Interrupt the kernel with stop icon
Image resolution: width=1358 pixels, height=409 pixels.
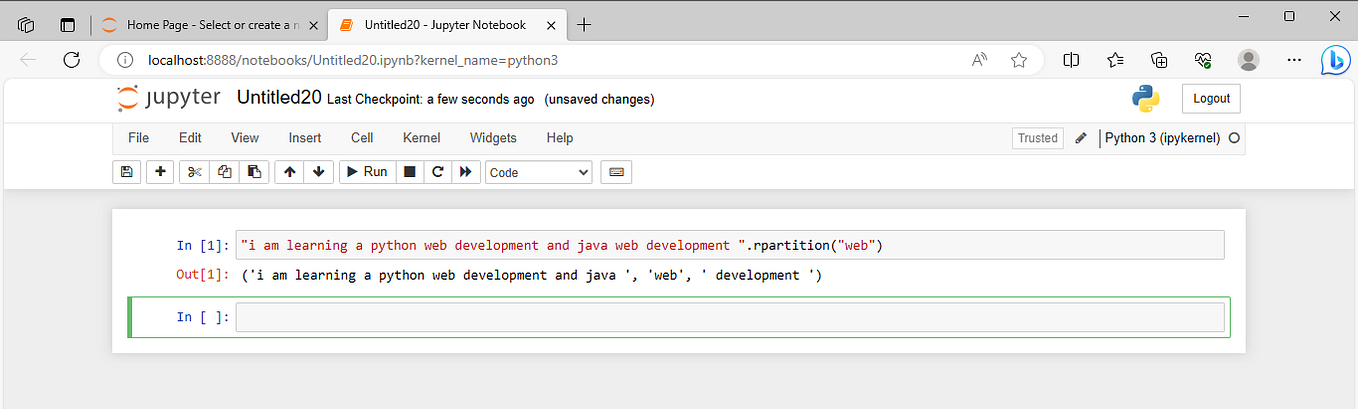point(409,172)
